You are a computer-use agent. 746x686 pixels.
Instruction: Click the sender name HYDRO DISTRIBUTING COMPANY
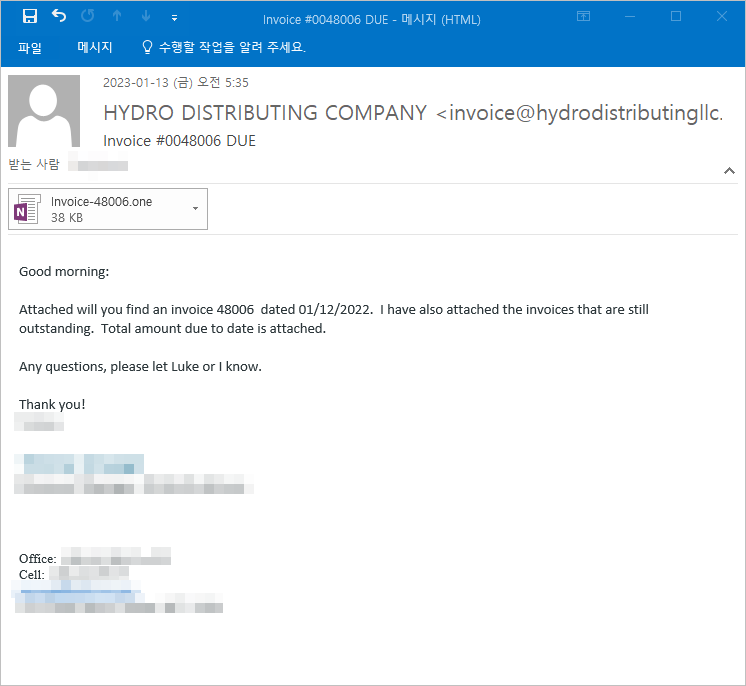tap(265, 113)
